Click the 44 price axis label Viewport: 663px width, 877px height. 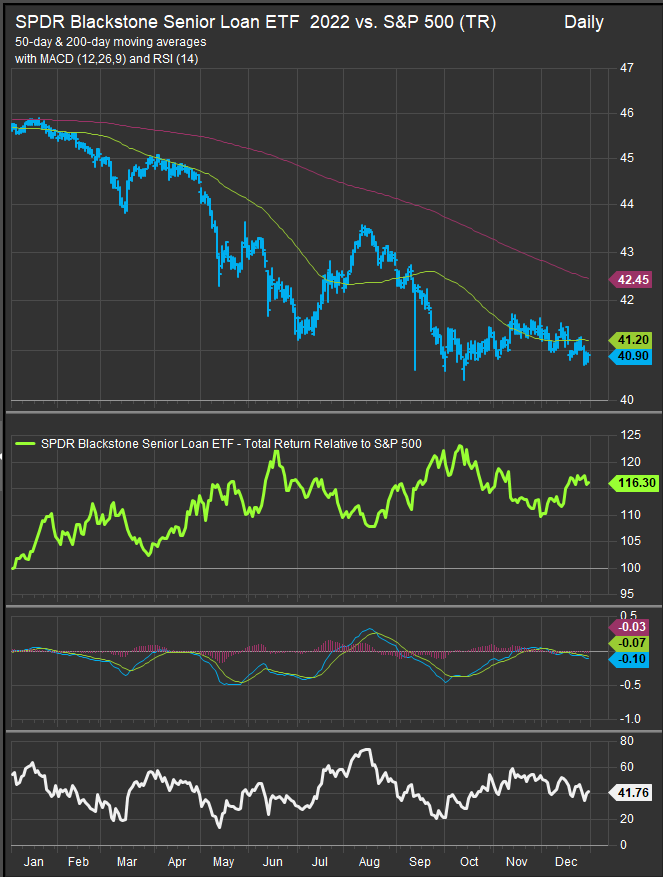[x=627, y=204]
